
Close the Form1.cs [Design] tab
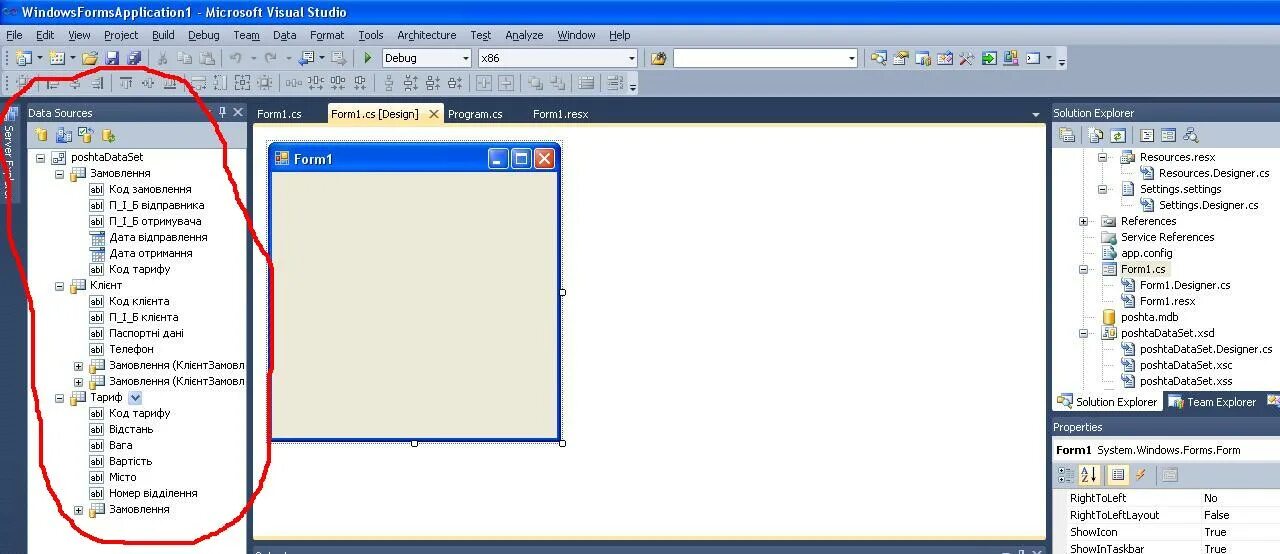(x=434, y=114)
